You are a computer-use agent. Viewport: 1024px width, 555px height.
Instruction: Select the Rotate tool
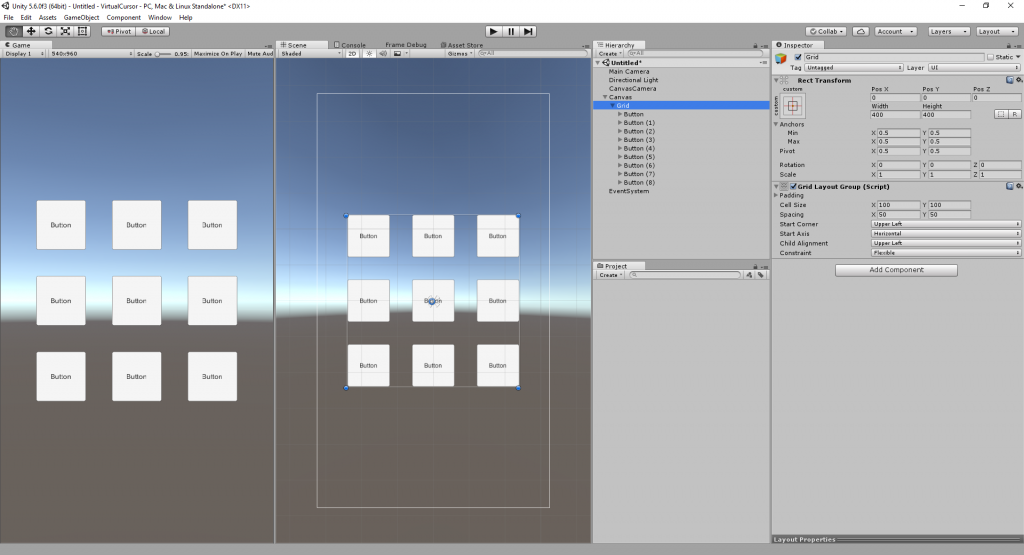[x=47, y=31]
